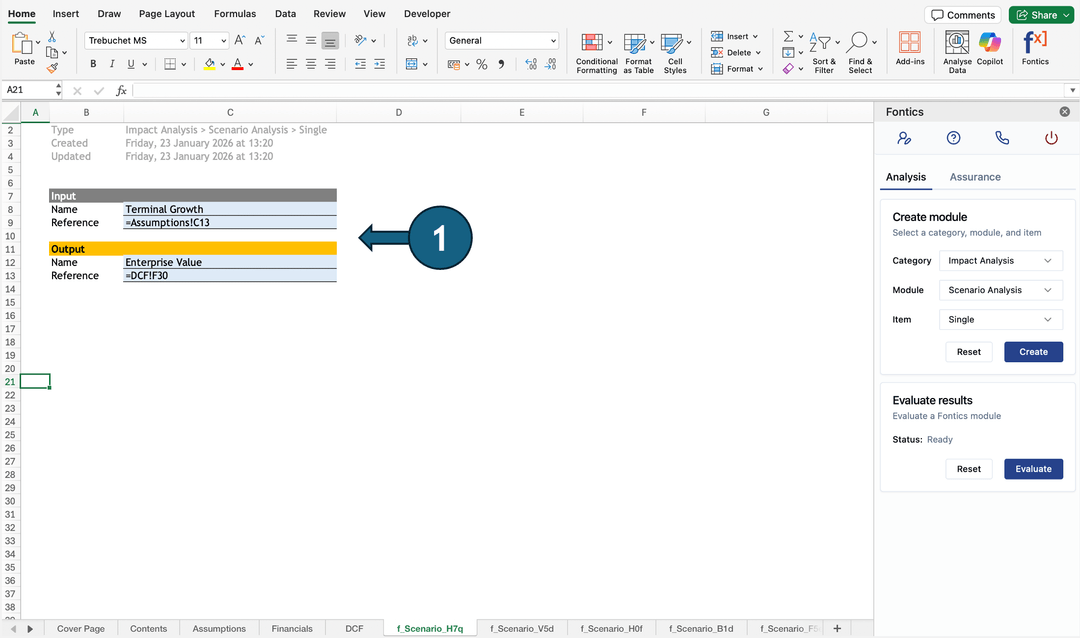Open Conditional Formatting options
The width and height of the screenshot is (1080, 638).
pos(596,52)
